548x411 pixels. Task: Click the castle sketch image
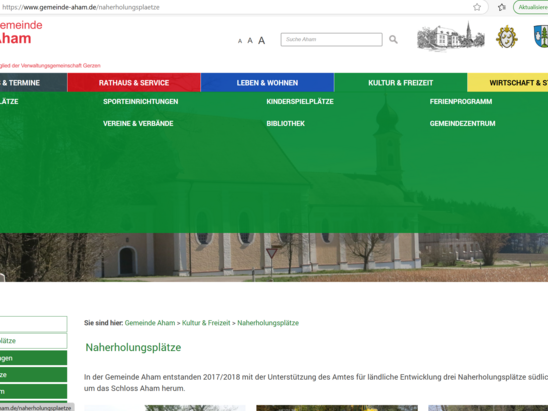(450, 36)
